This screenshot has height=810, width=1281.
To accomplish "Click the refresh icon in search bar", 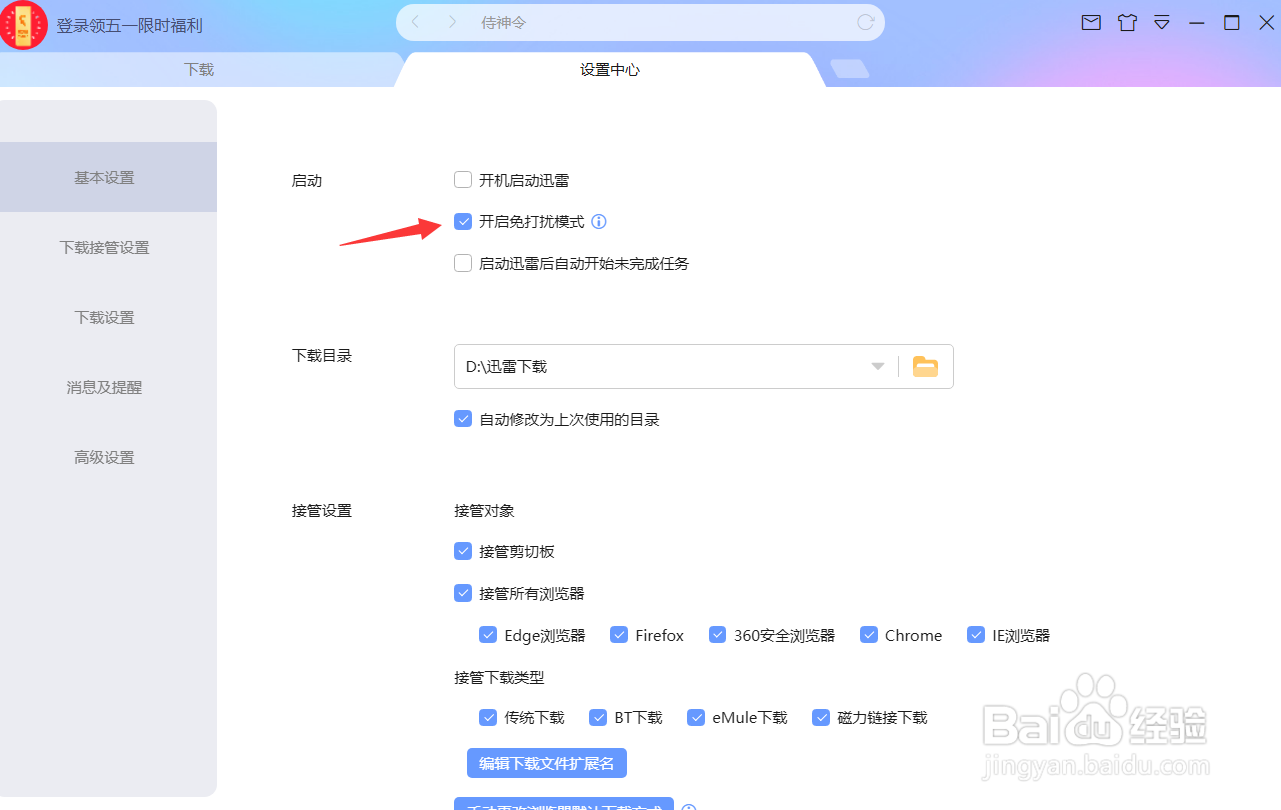I will point(866,22).
